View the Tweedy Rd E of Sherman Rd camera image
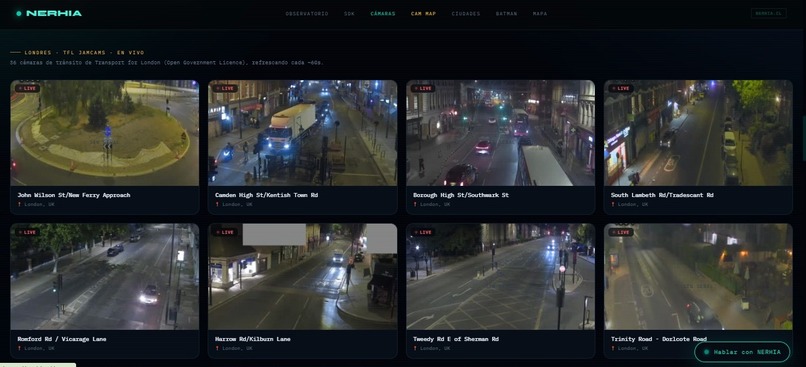Screen dimensions: 806x367 (x=500, y=277)
